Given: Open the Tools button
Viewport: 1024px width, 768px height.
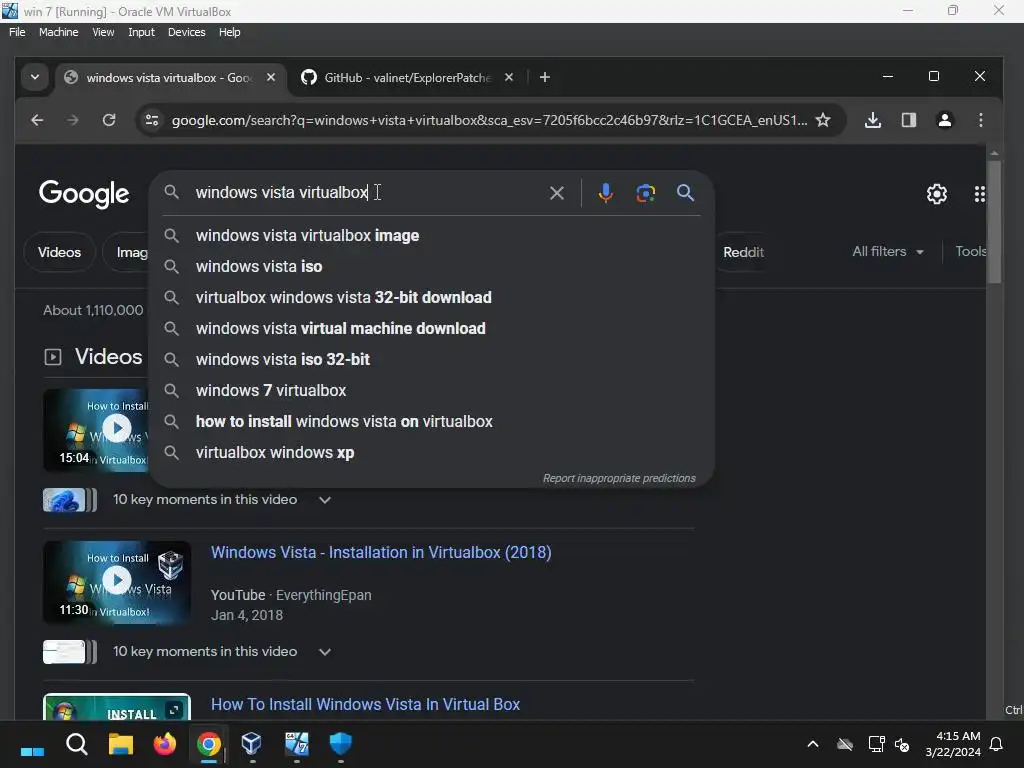Looking at the screenshot, I should (970, 251).
